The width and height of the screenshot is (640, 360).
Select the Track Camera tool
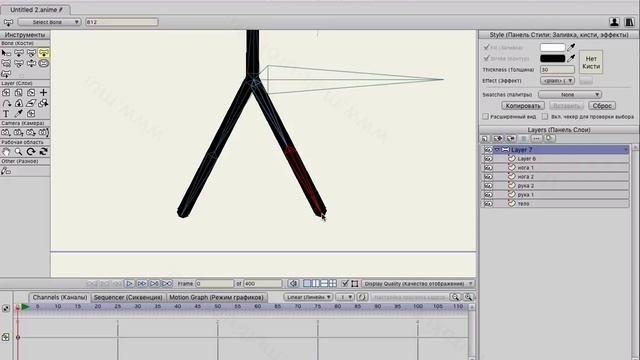point(6,133)
